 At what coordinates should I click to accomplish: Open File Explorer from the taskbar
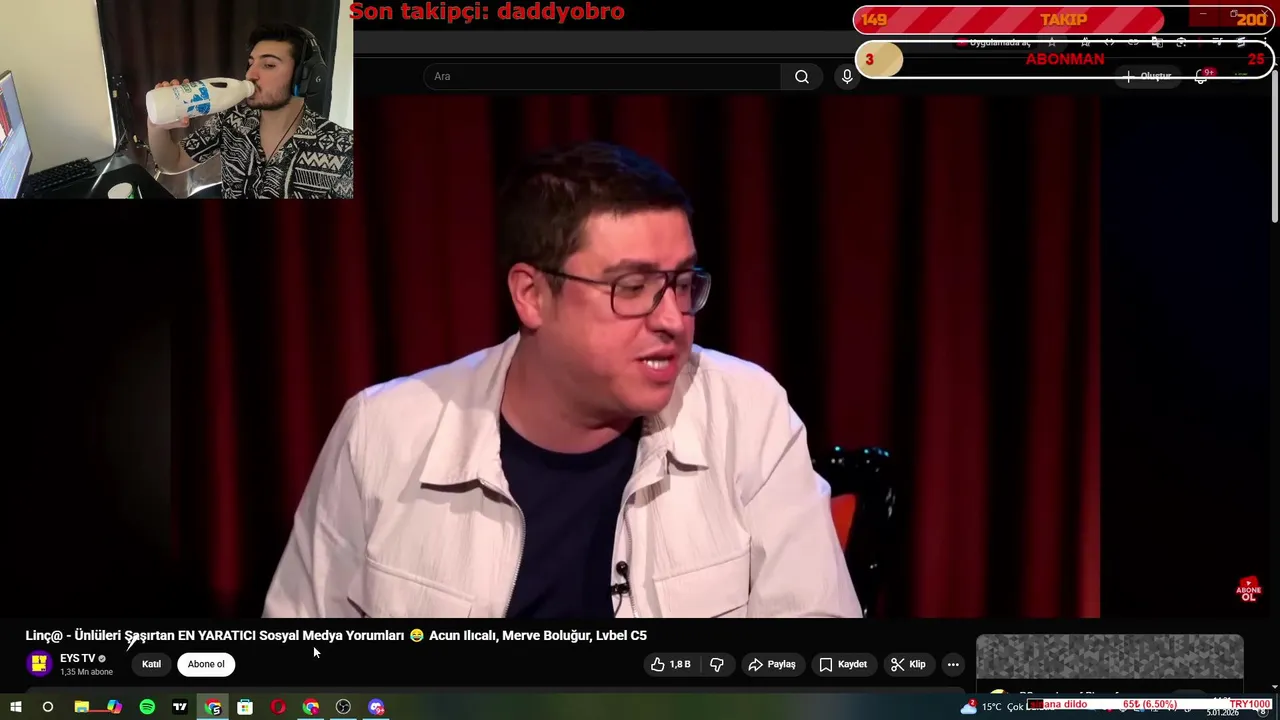[x=82, y=707]
